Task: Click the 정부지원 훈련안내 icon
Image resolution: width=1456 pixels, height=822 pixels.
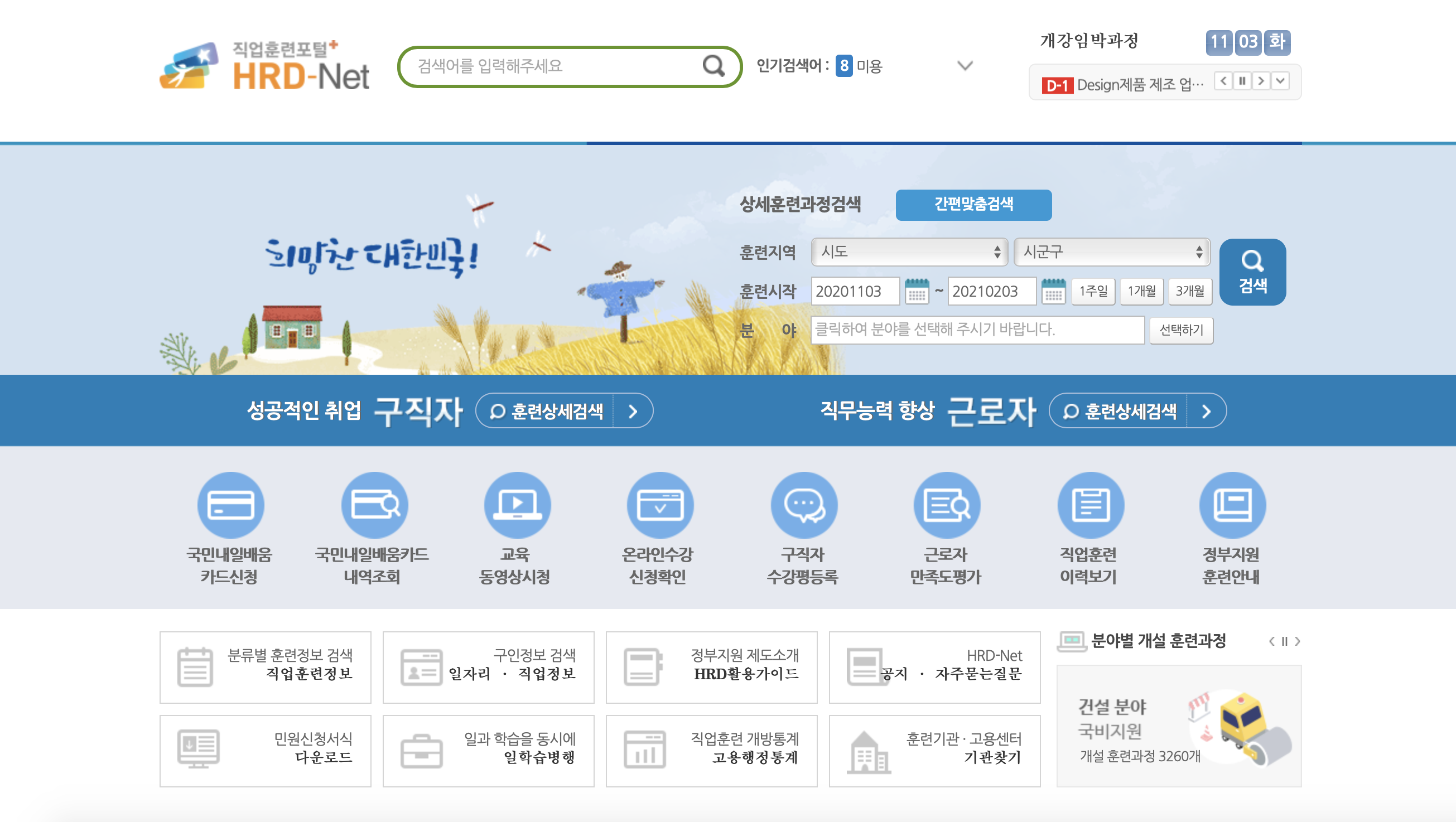Action: 1232,505
